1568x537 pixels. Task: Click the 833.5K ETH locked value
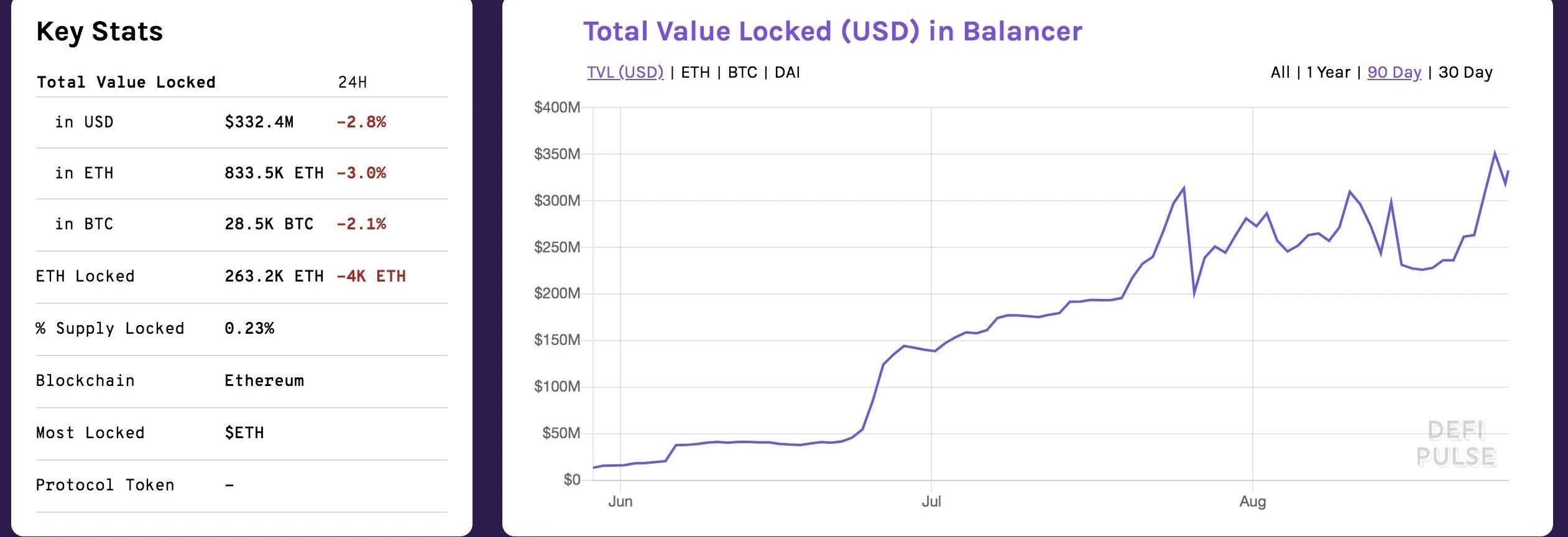tap(274, 173)
